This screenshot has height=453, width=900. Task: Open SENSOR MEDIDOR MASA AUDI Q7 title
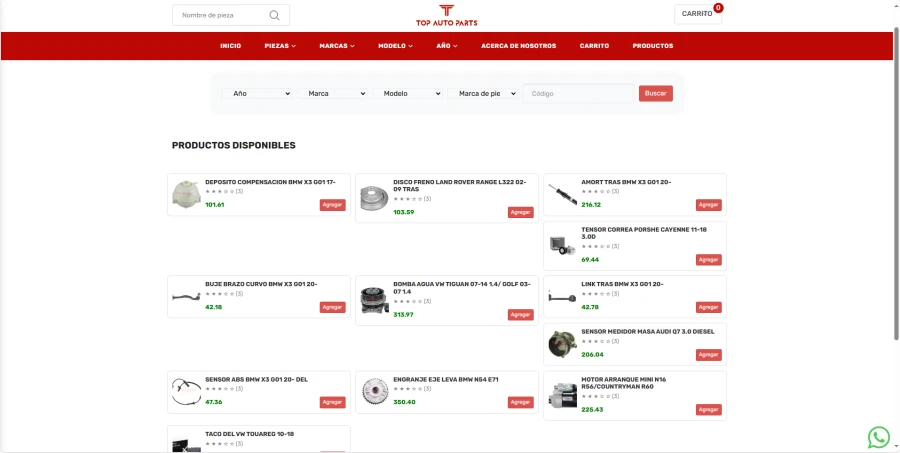pyautogui.click(x=648, y=332)
